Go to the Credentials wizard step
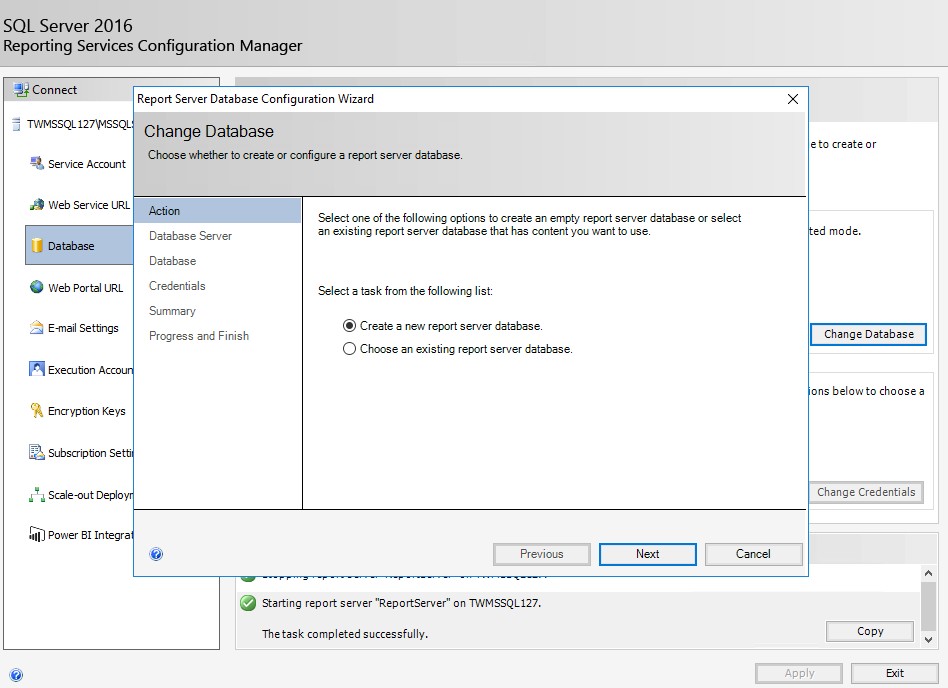The width and height of the screenshot is (948, 688). click(177, 286)
